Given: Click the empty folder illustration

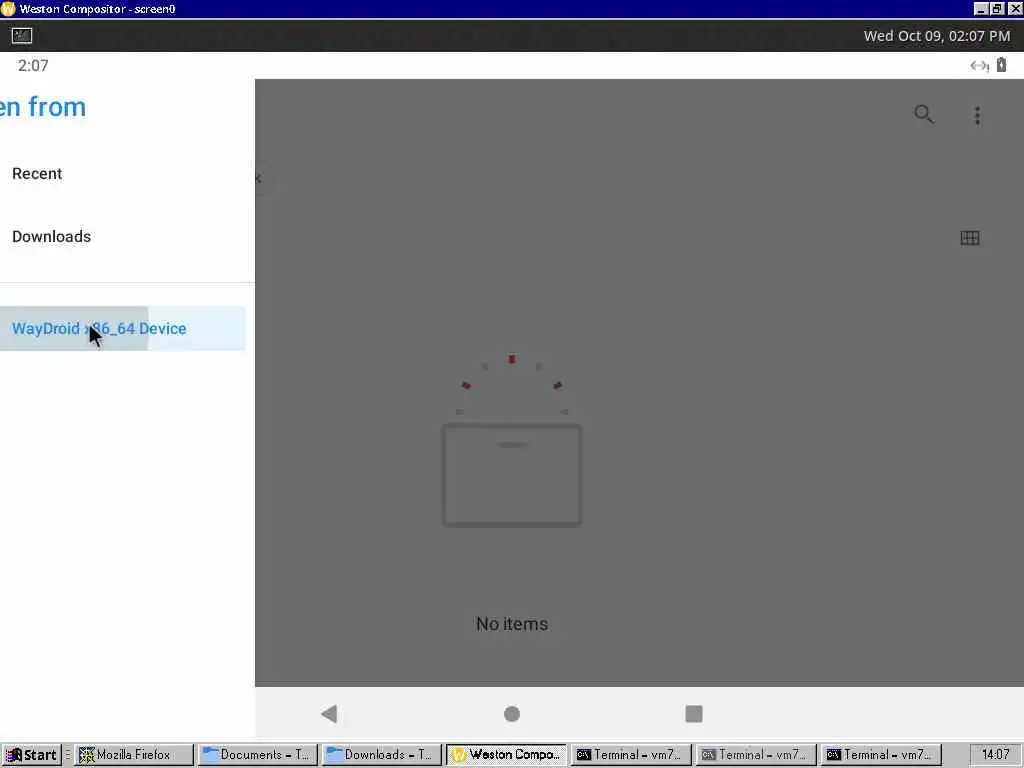Looking at the screenshot, I should (x=512, y=440).
